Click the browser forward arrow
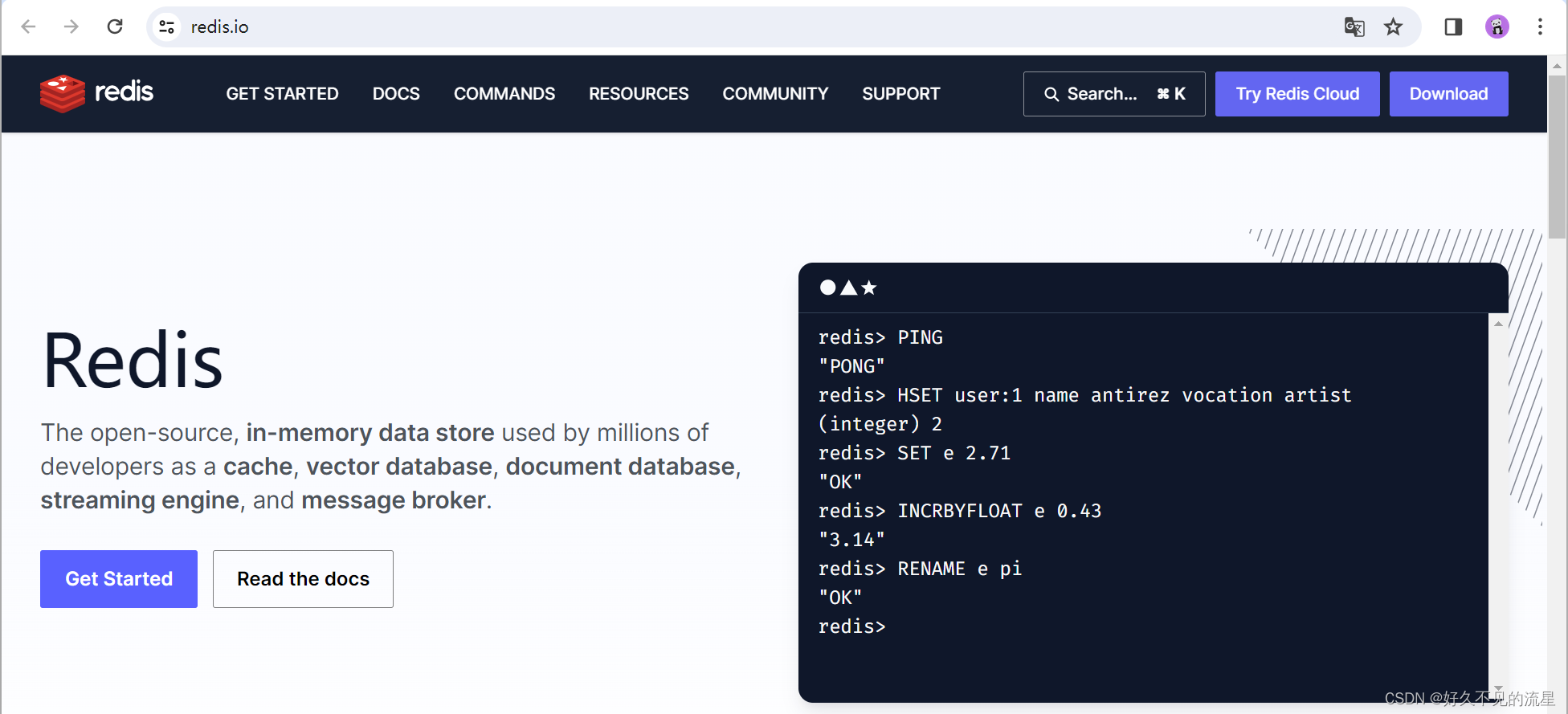This screenshot has height=714, width=1568. point(71,27)
